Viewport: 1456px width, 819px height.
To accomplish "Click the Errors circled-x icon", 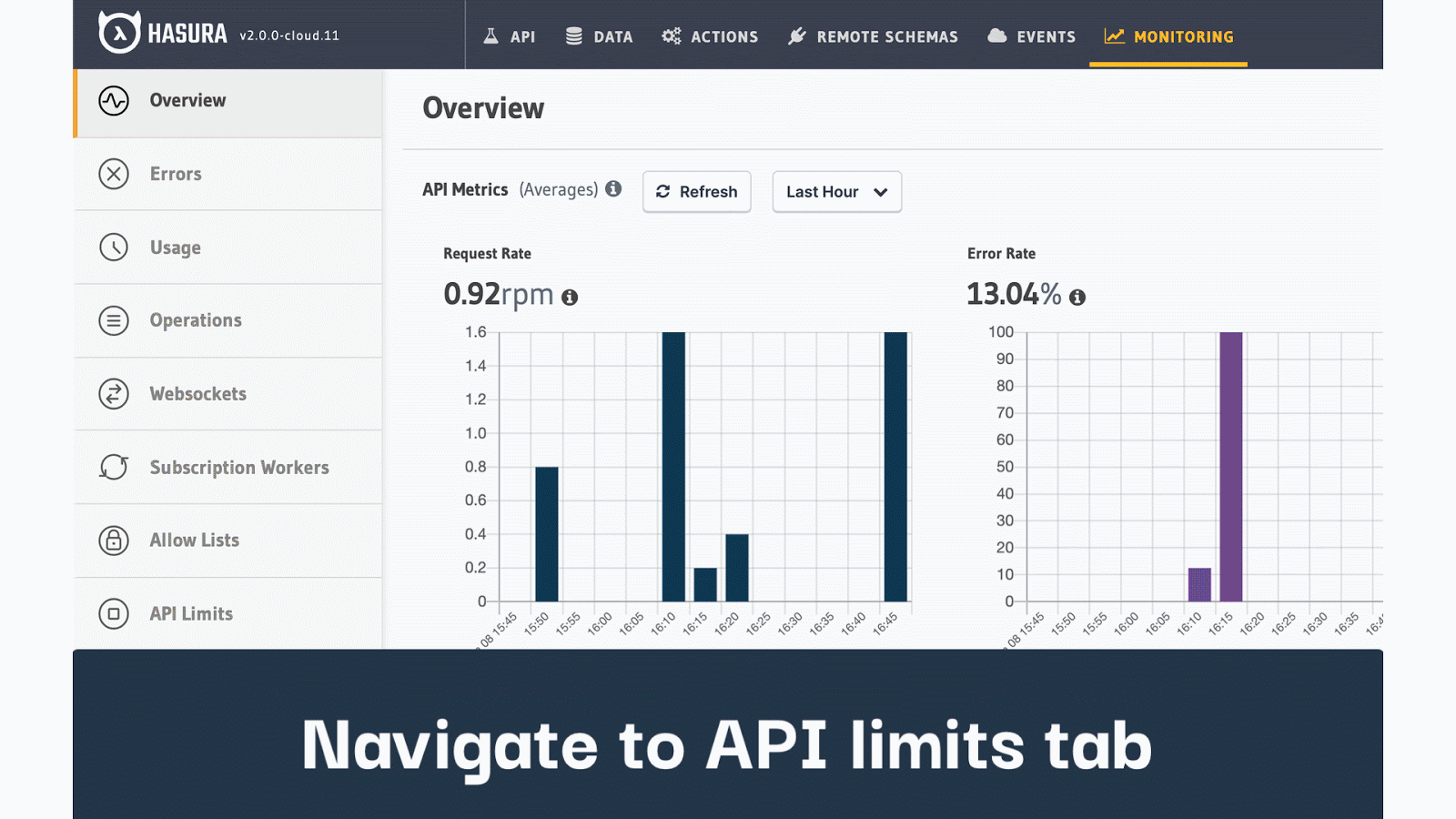I will point(114,174).
